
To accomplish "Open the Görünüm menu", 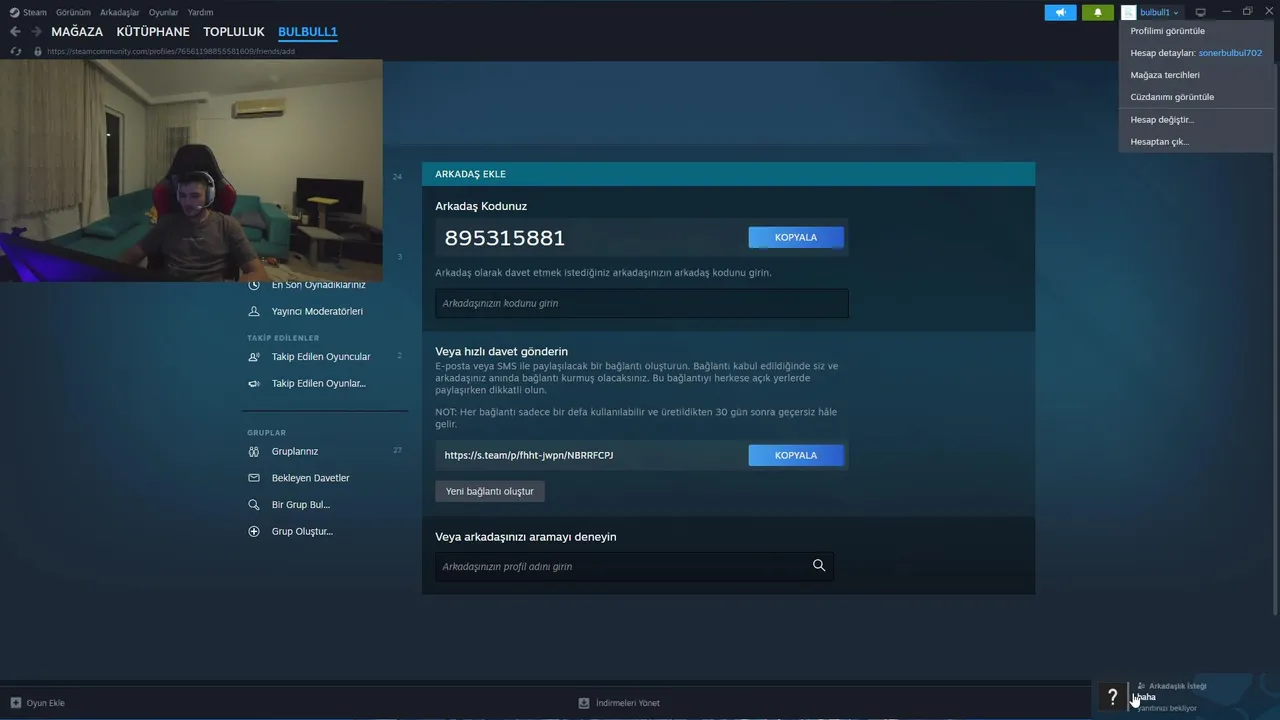I will 73,12.
